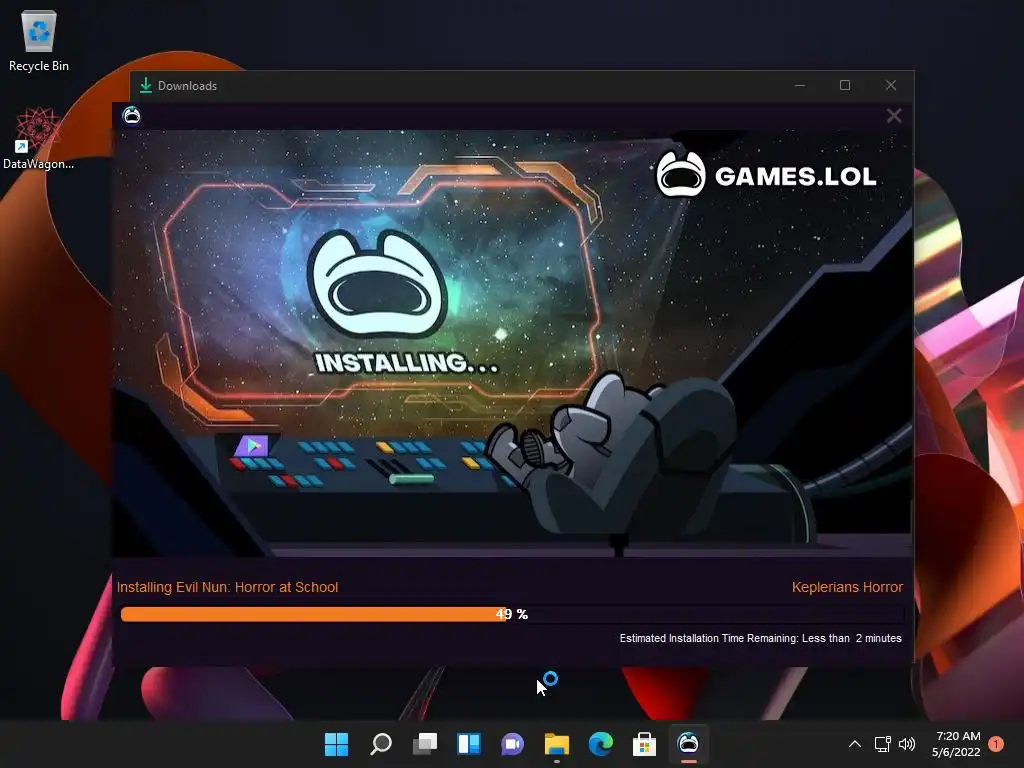
Task: Click the 'Keplerians Horror' publisher label
Action: click(847, 587)
